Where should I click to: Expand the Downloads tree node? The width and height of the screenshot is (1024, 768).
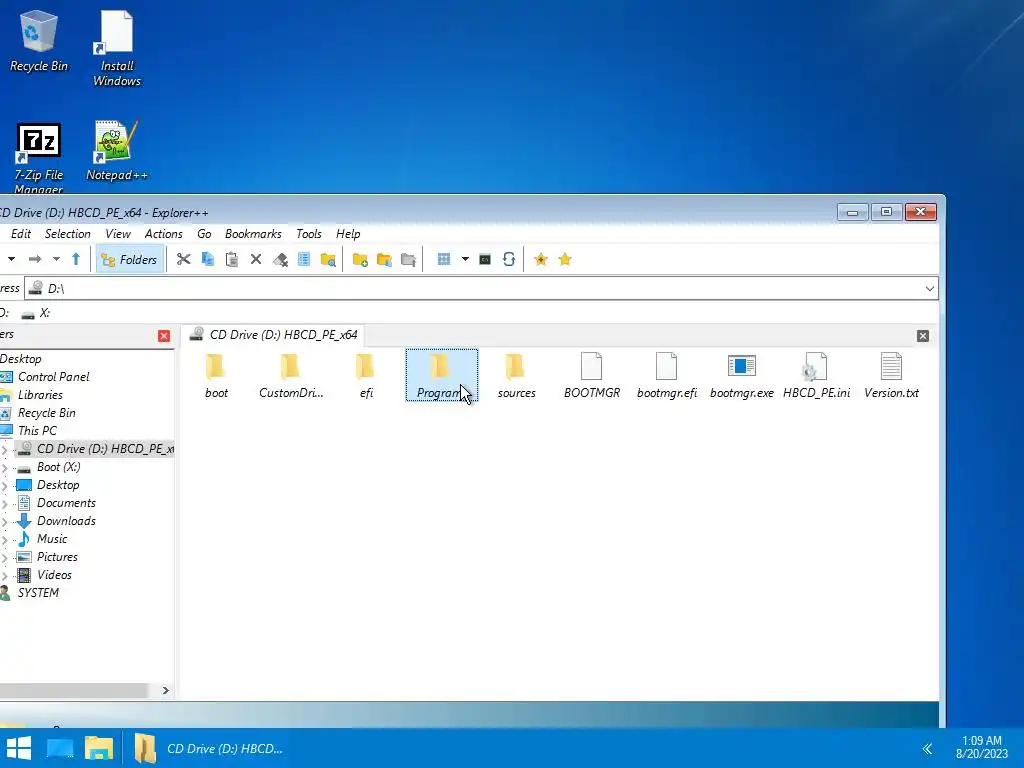[5, 522]
